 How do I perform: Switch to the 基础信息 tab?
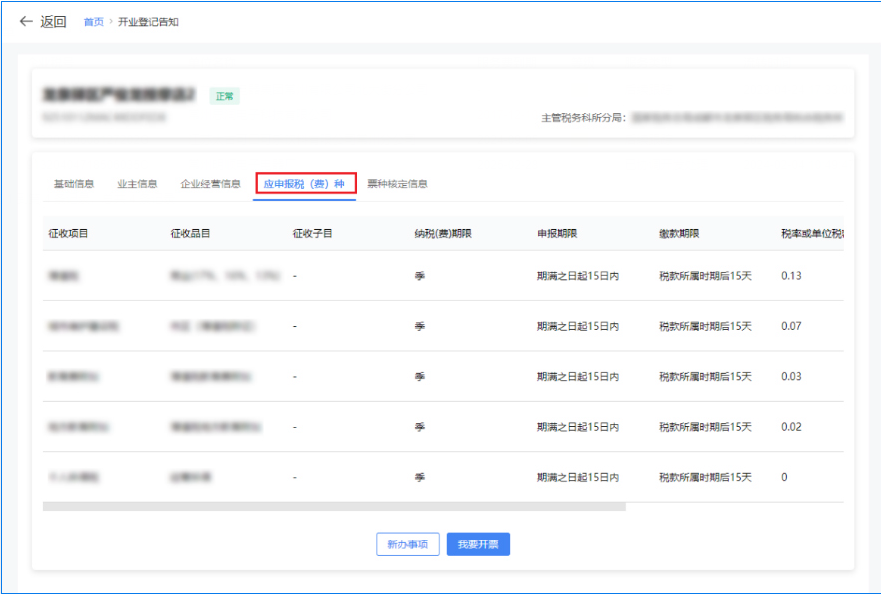[x=74, y=184]
